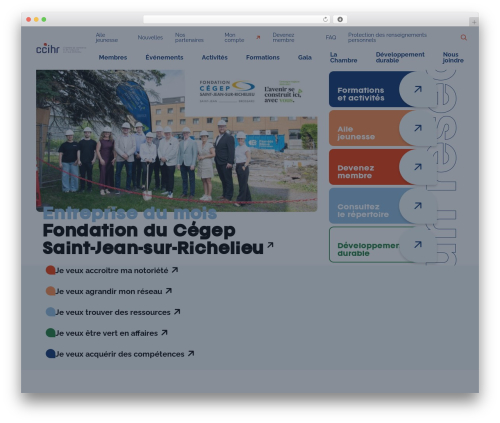Click the arrow circle on Aile jeunesse card
This screenshot has height=423, width=500.
[x=418, y=128]
